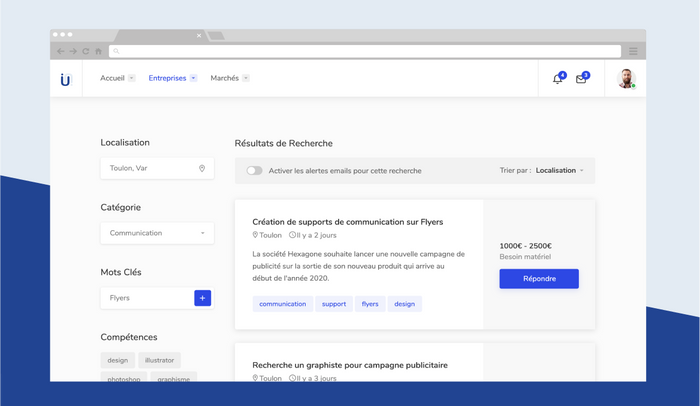Click the browser back arrow
Image resolution: width=700 pixels, height=406 pixels.
tap(61, 51)
